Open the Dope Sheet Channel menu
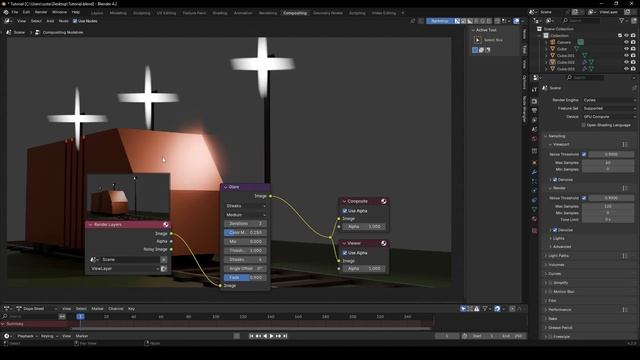 (x=116, y=309)
